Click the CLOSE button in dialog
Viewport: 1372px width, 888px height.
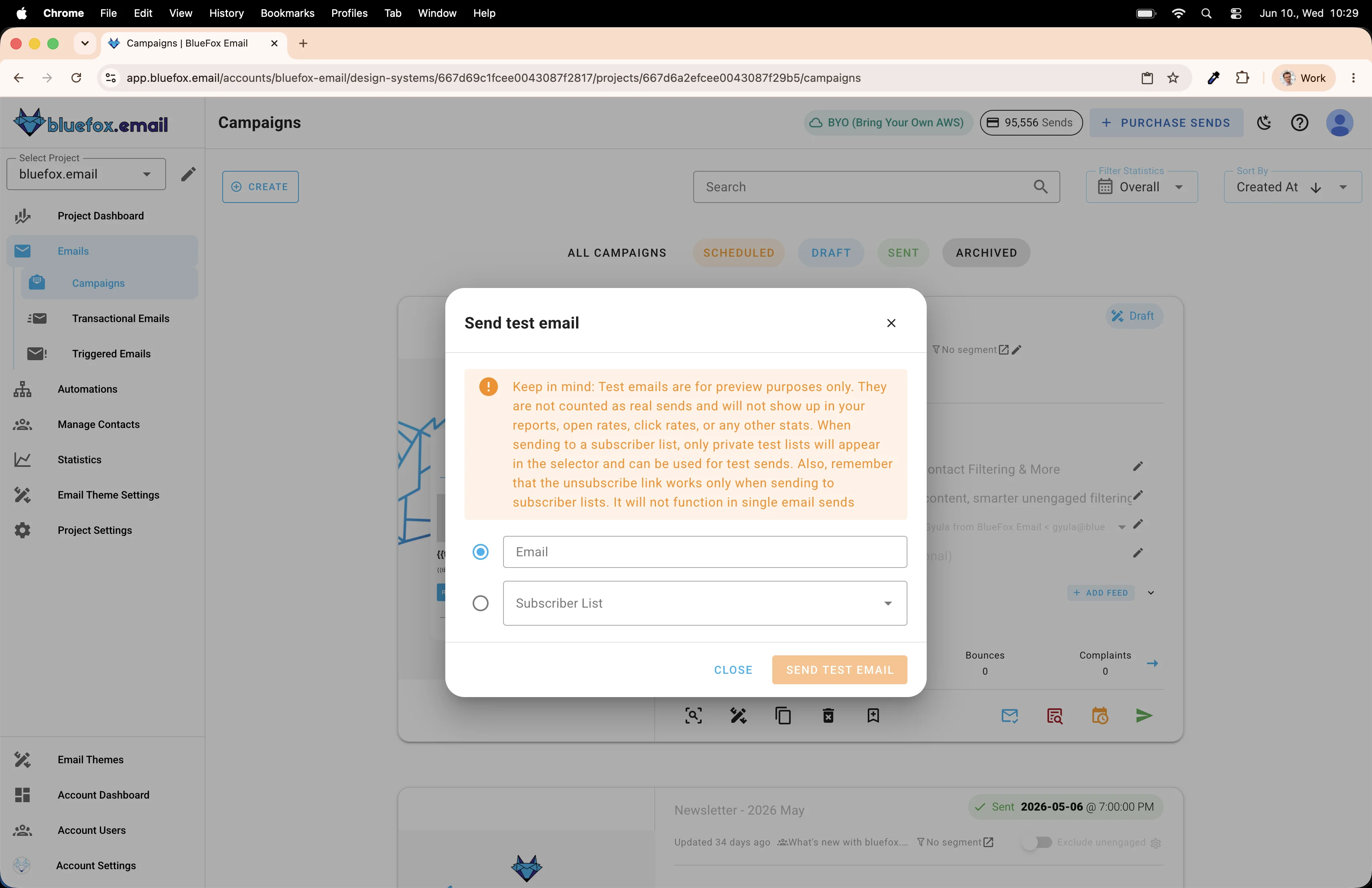(x=733, y=669)
